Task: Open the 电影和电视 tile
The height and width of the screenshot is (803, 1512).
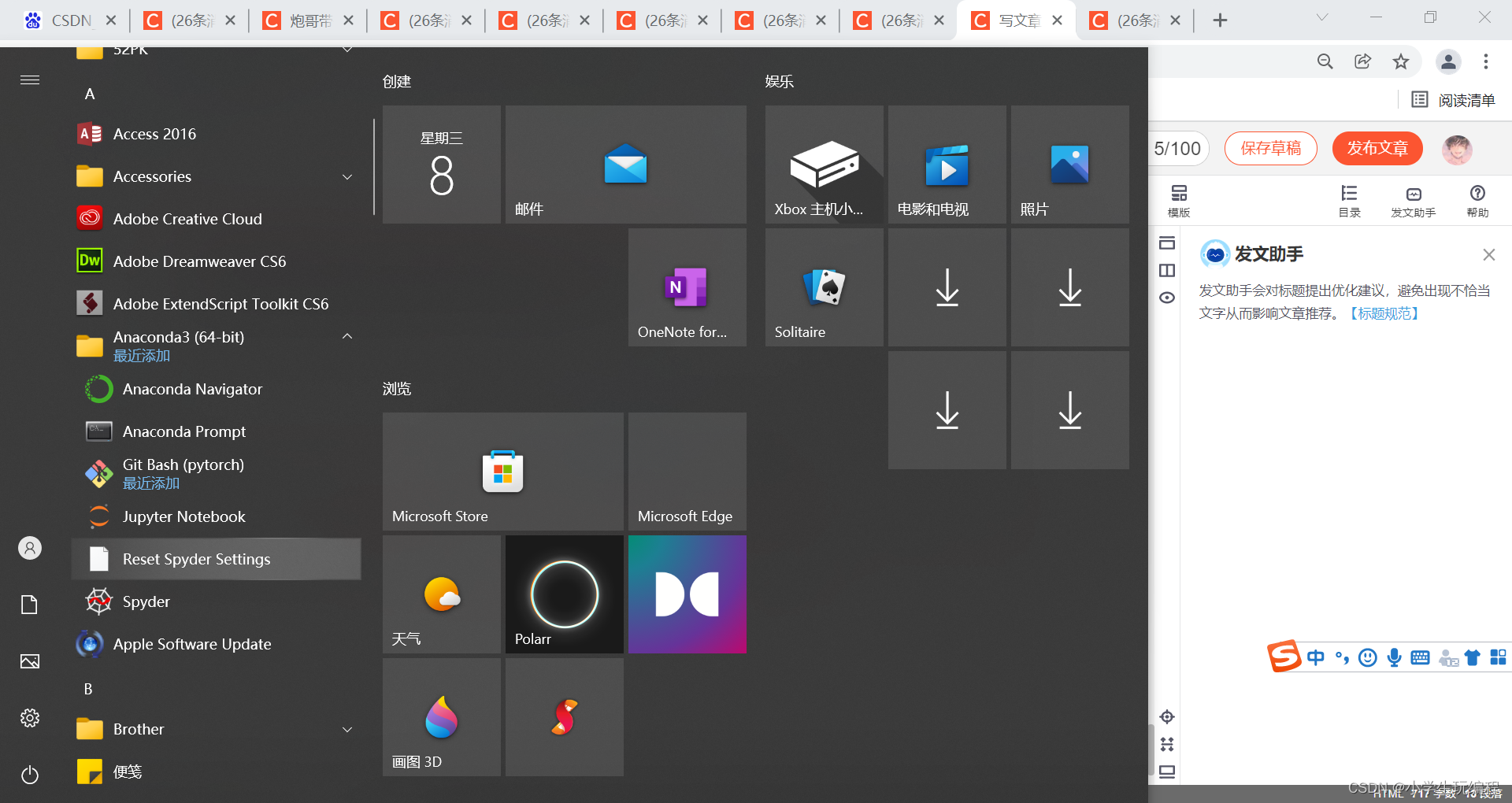Action: coord(947,165)
